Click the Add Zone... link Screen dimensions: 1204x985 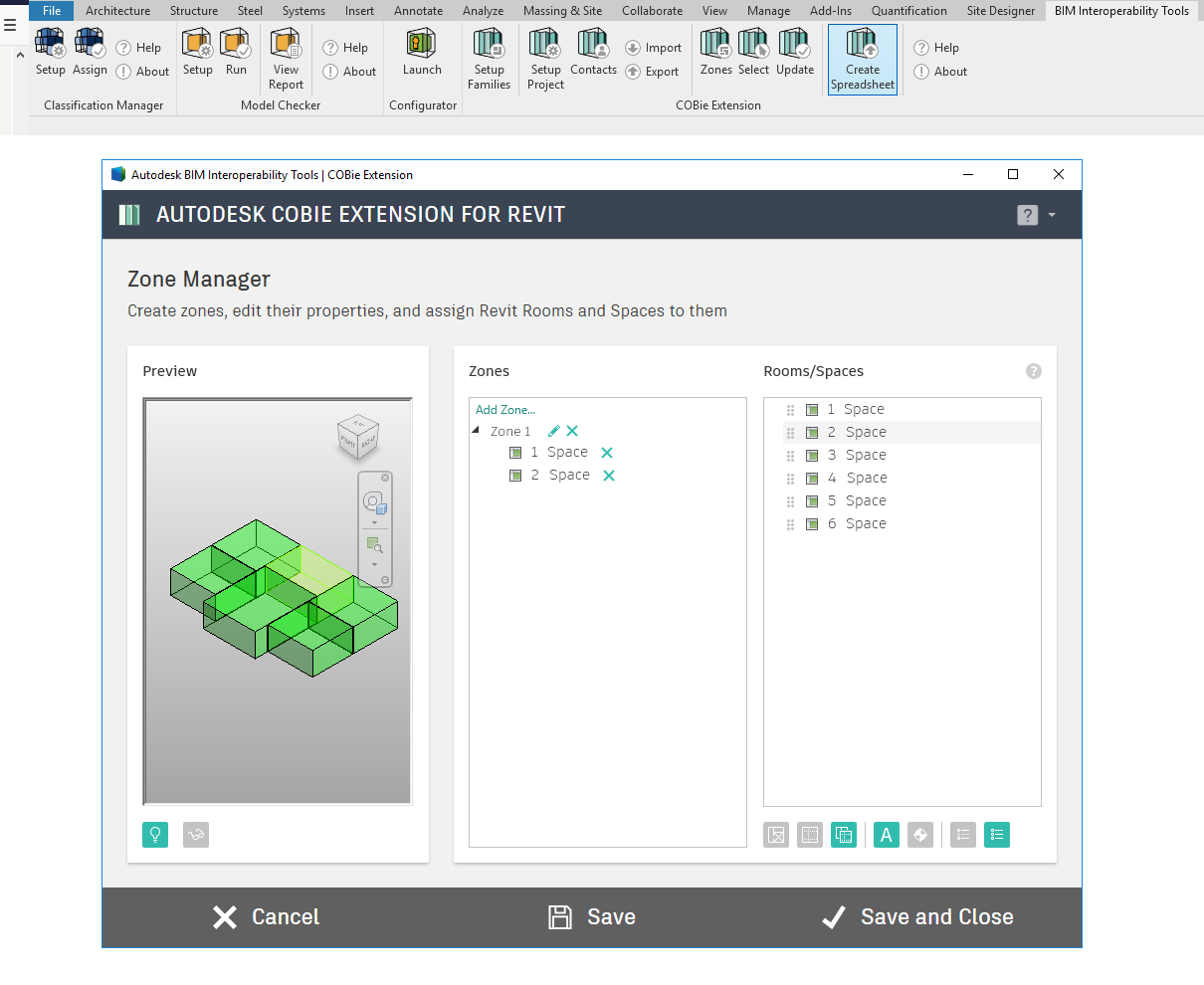(x=504, y=410)
